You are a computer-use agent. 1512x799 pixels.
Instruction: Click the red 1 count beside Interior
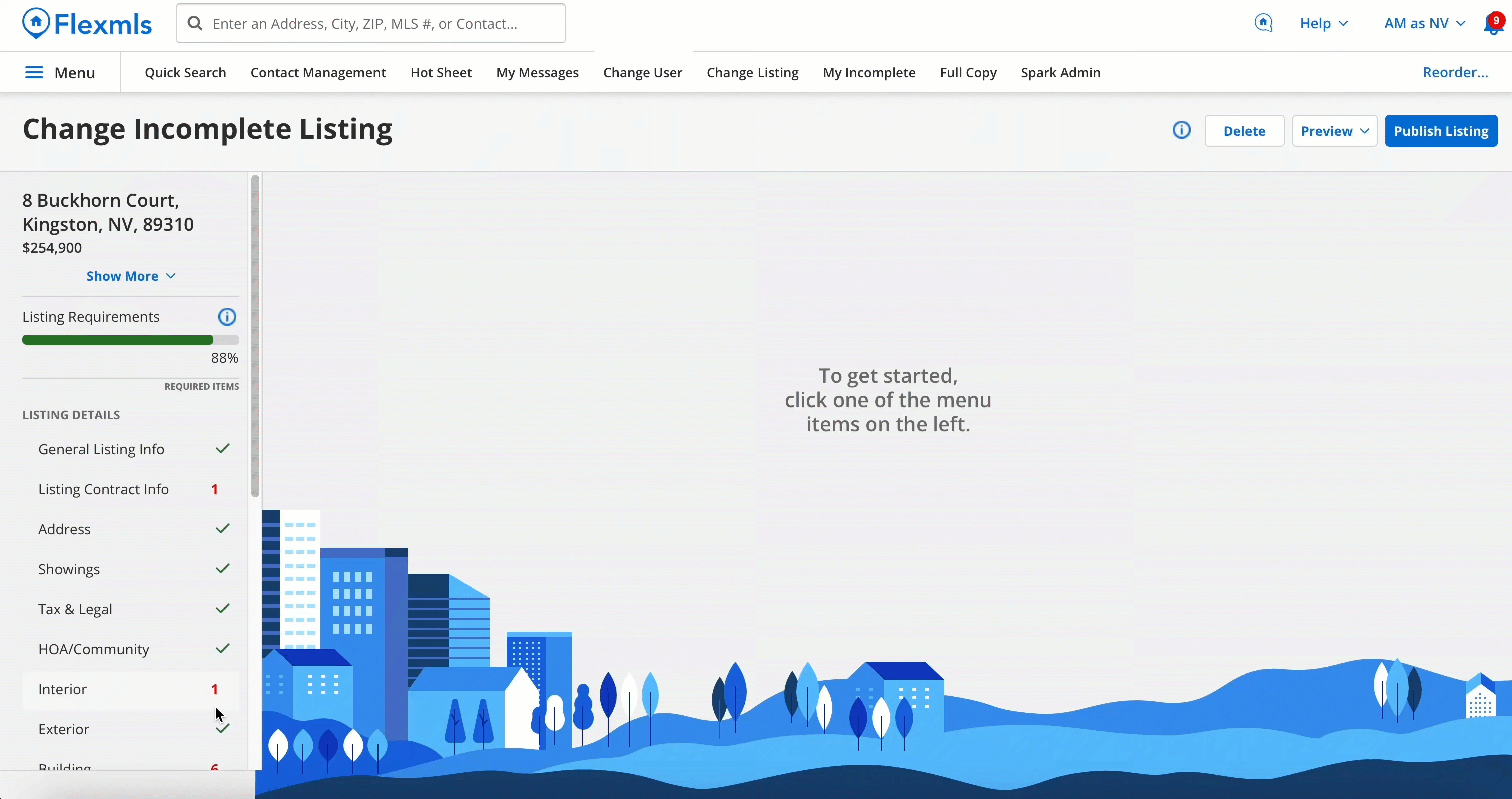point(215,689)
